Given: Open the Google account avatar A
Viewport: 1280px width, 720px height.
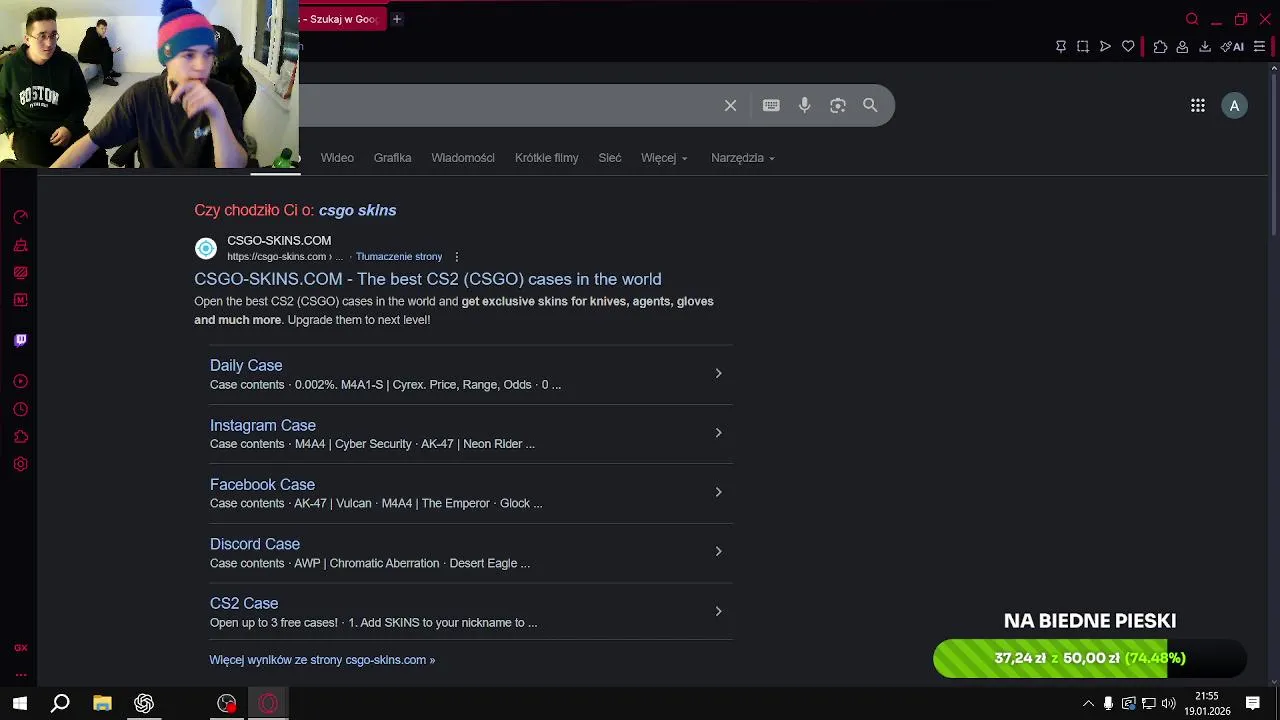Looking at the screenshot, I should coord(1234,106).
